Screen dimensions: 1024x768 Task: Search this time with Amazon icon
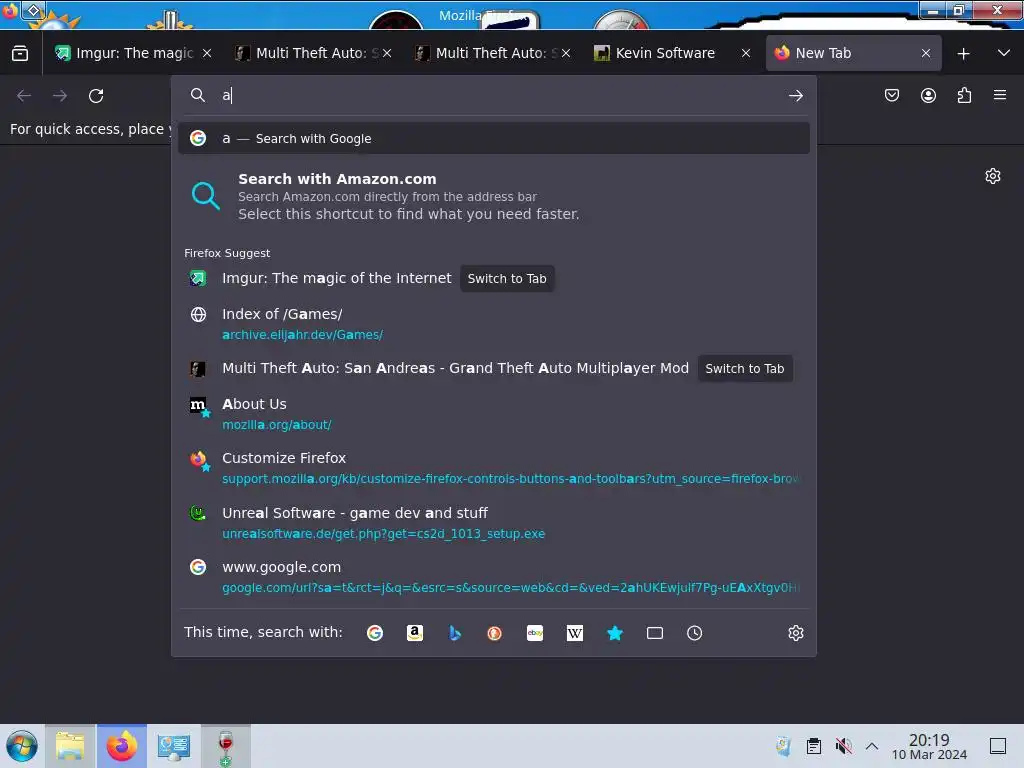coord(415,633)
